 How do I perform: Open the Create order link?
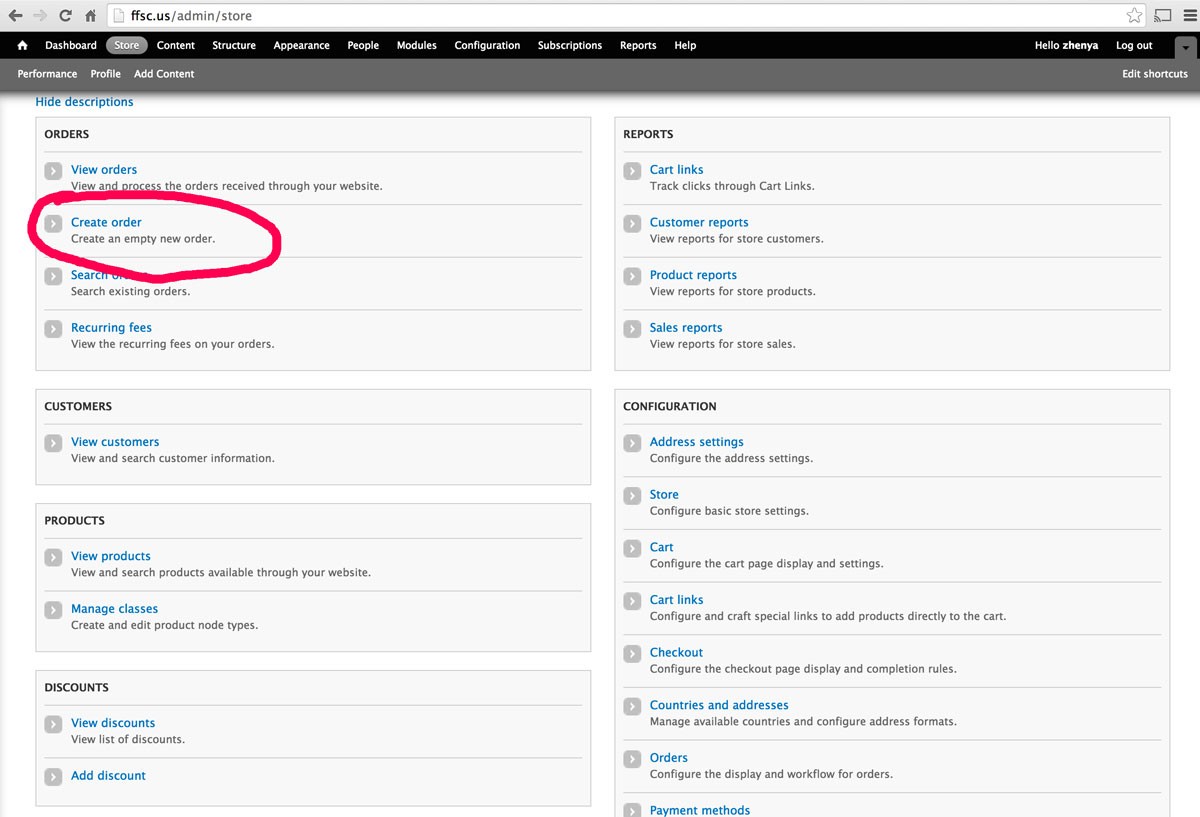(x=106, y=222)
